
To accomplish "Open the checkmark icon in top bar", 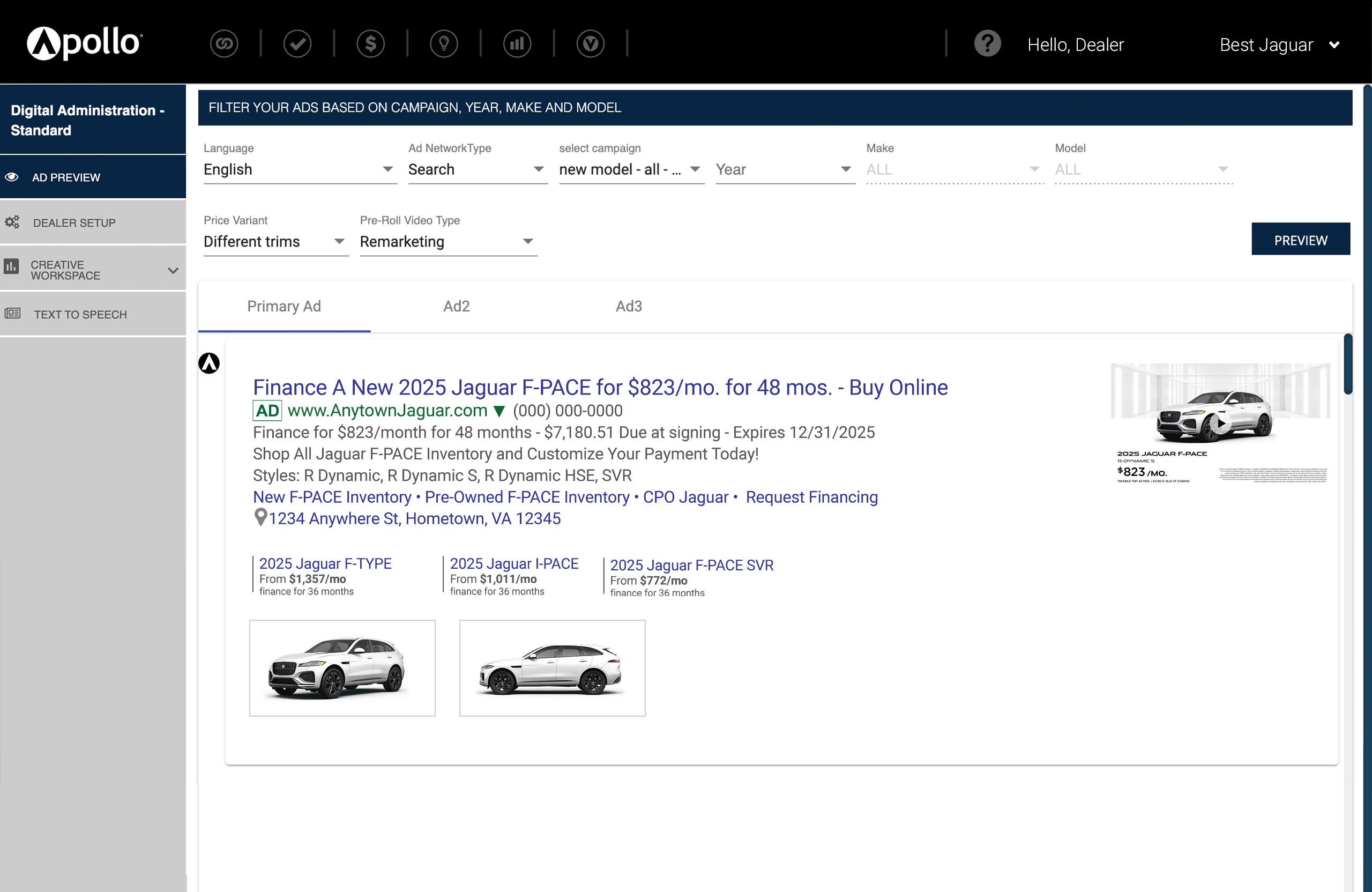I will point(297,44).
